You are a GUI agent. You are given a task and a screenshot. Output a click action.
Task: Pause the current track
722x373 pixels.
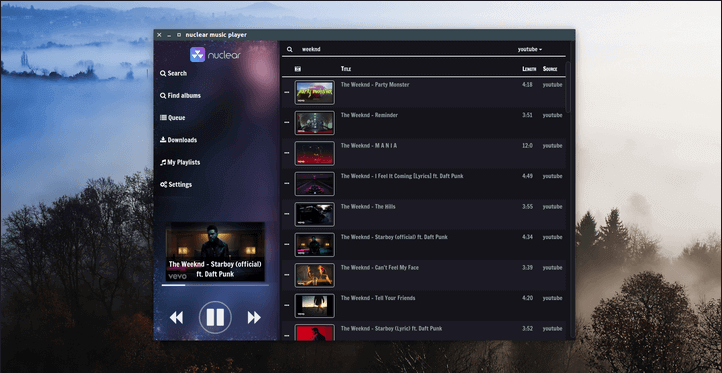pyautogui.click(x=215, y=317)
